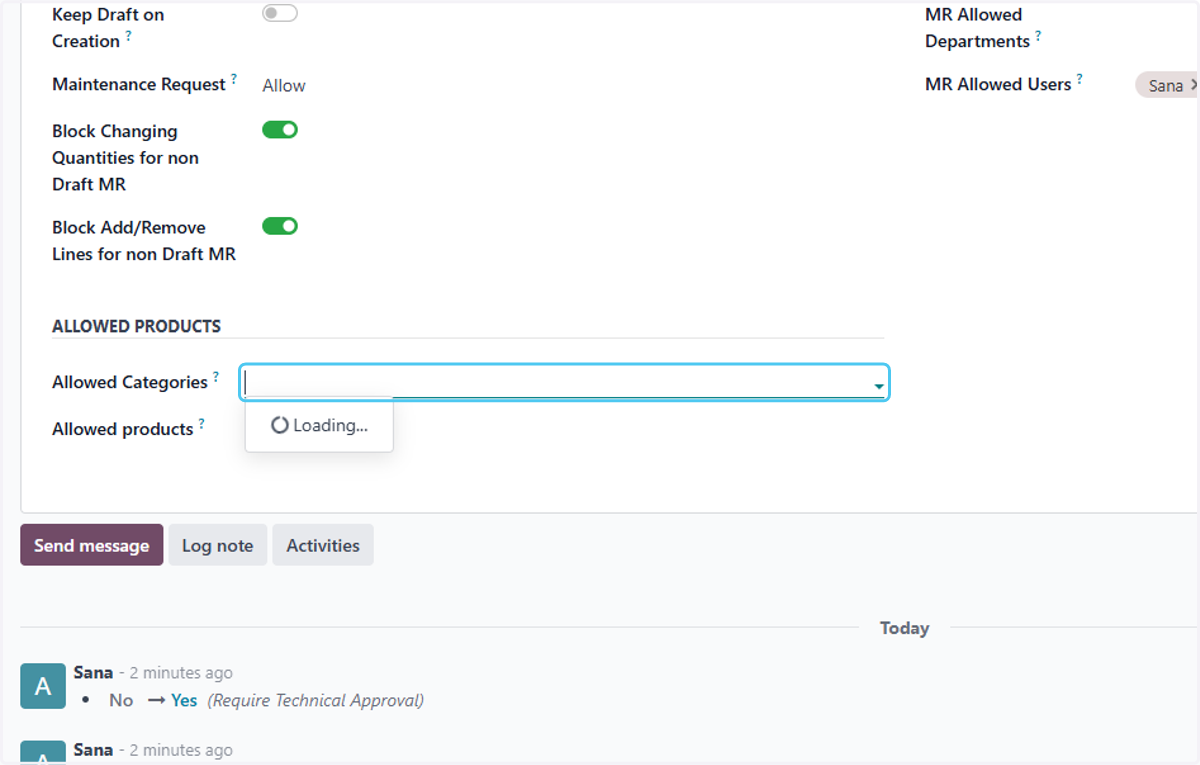Show help tooltip for Allowed products
The image size is (1200, 765).
click(201, 424)
